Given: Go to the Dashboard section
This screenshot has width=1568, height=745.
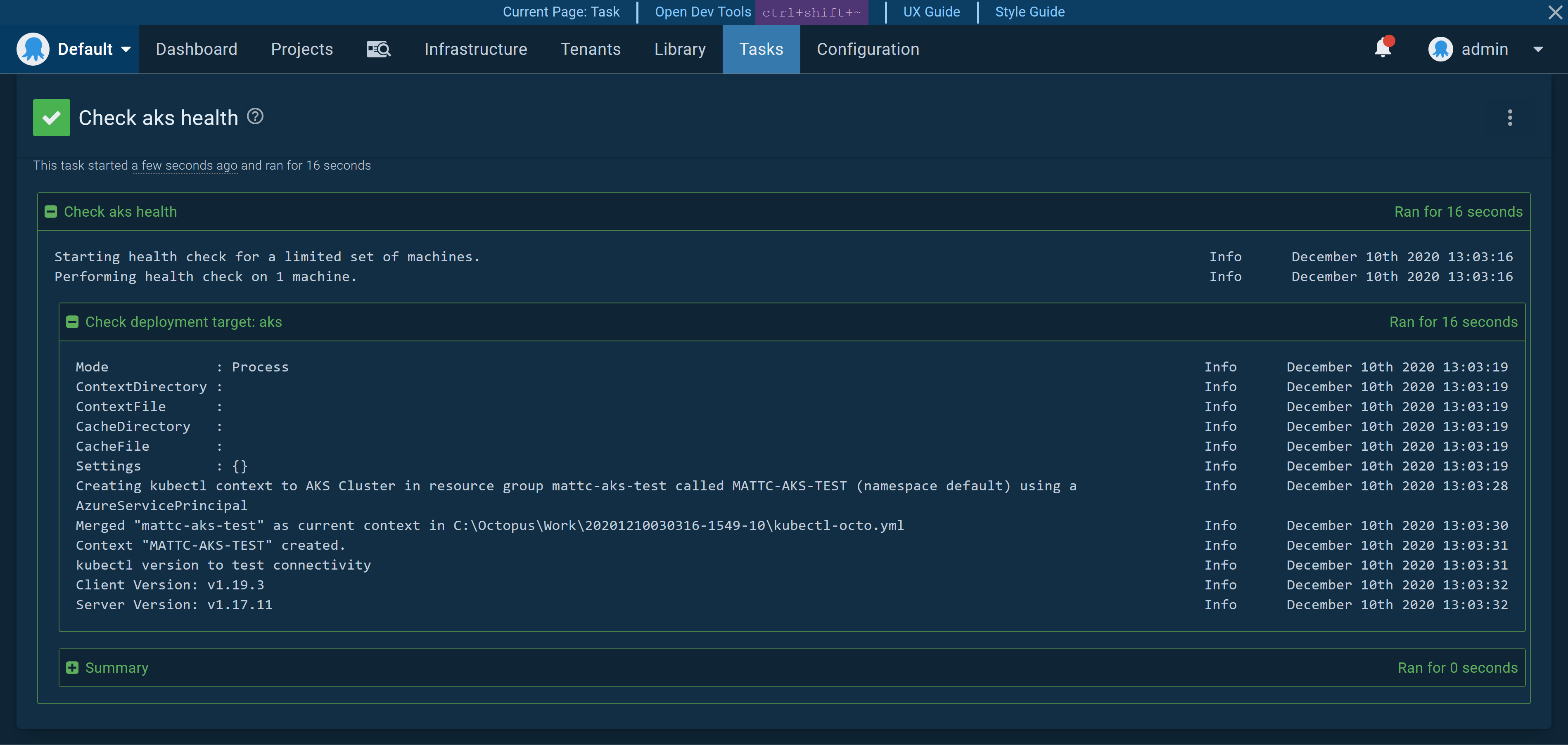Looking at the screenshot, I should pyautogui.click(x=196, y=49).
